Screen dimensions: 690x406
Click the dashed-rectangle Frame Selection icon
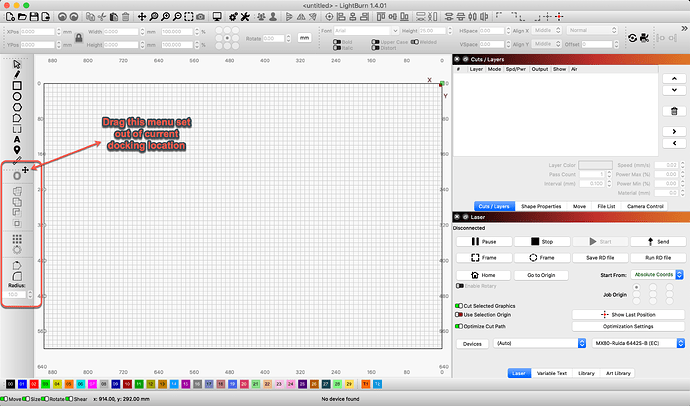189,17
